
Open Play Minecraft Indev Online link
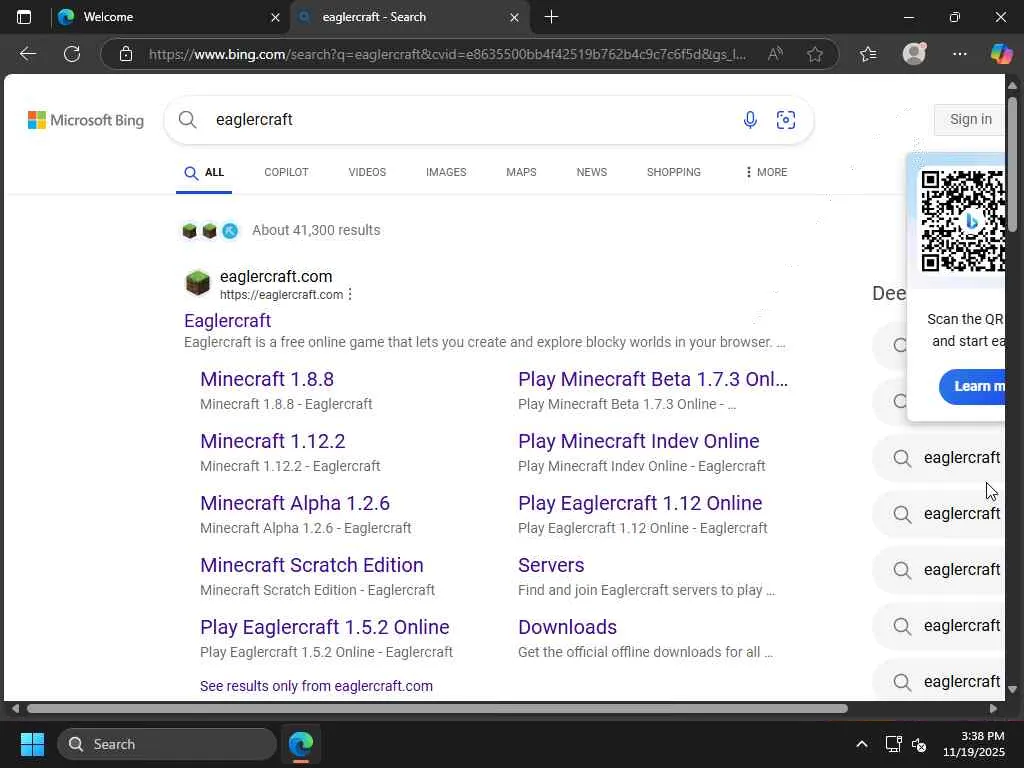(x=639, y=441)
